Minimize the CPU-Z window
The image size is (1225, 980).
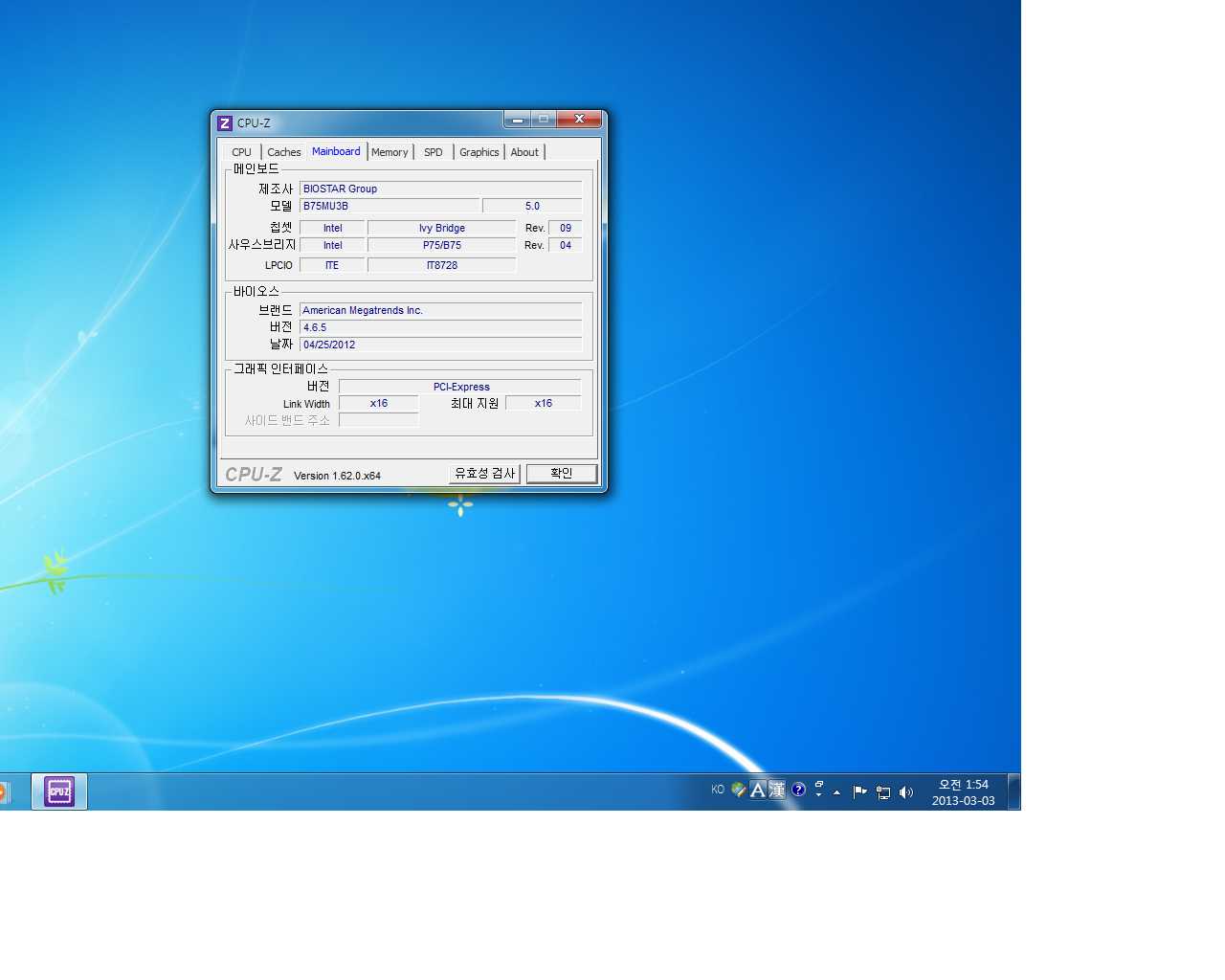pos(517,119)
